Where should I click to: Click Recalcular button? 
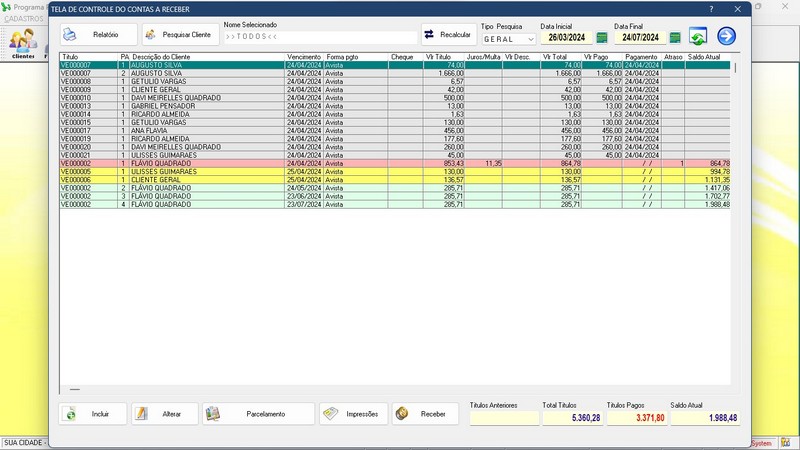coord(449,35)
